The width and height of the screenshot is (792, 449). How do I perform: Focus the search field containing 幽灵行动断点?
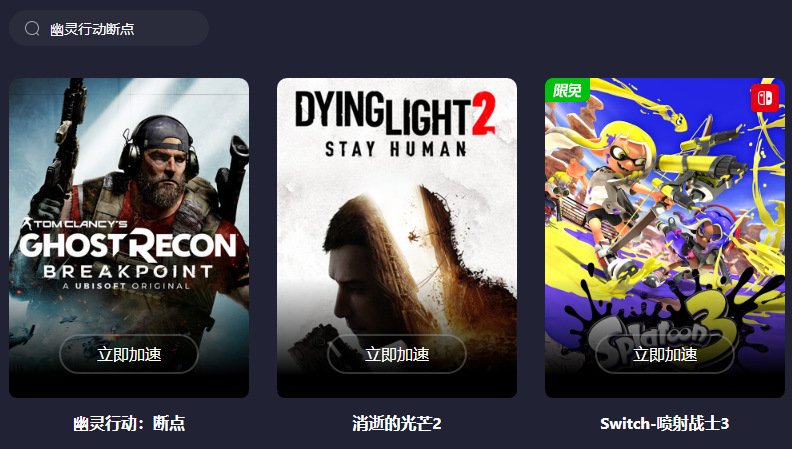pyautogui.click(x=109, y=28)
